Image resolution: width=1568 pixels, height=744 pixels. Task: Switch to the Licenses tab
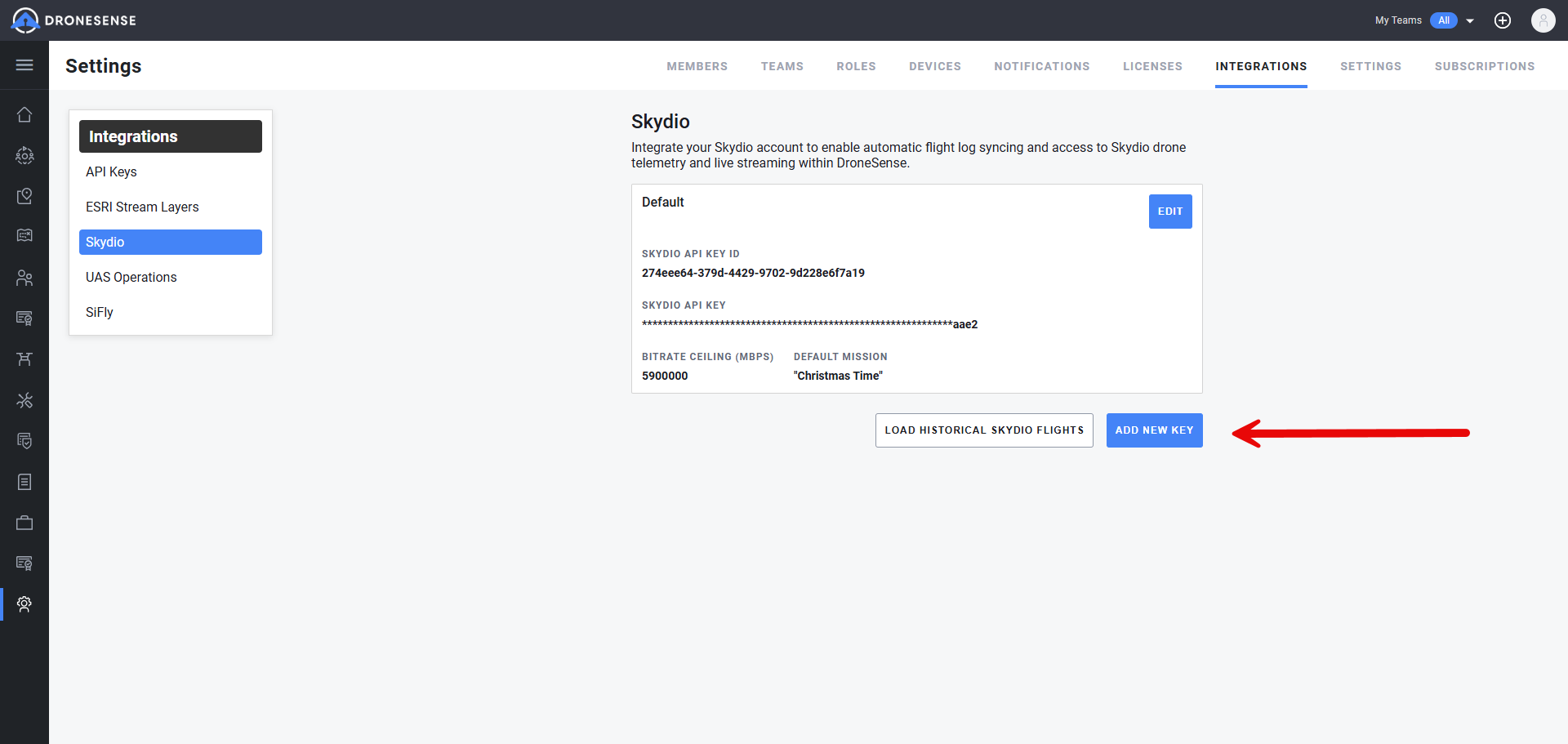[x=1152, y=66]
